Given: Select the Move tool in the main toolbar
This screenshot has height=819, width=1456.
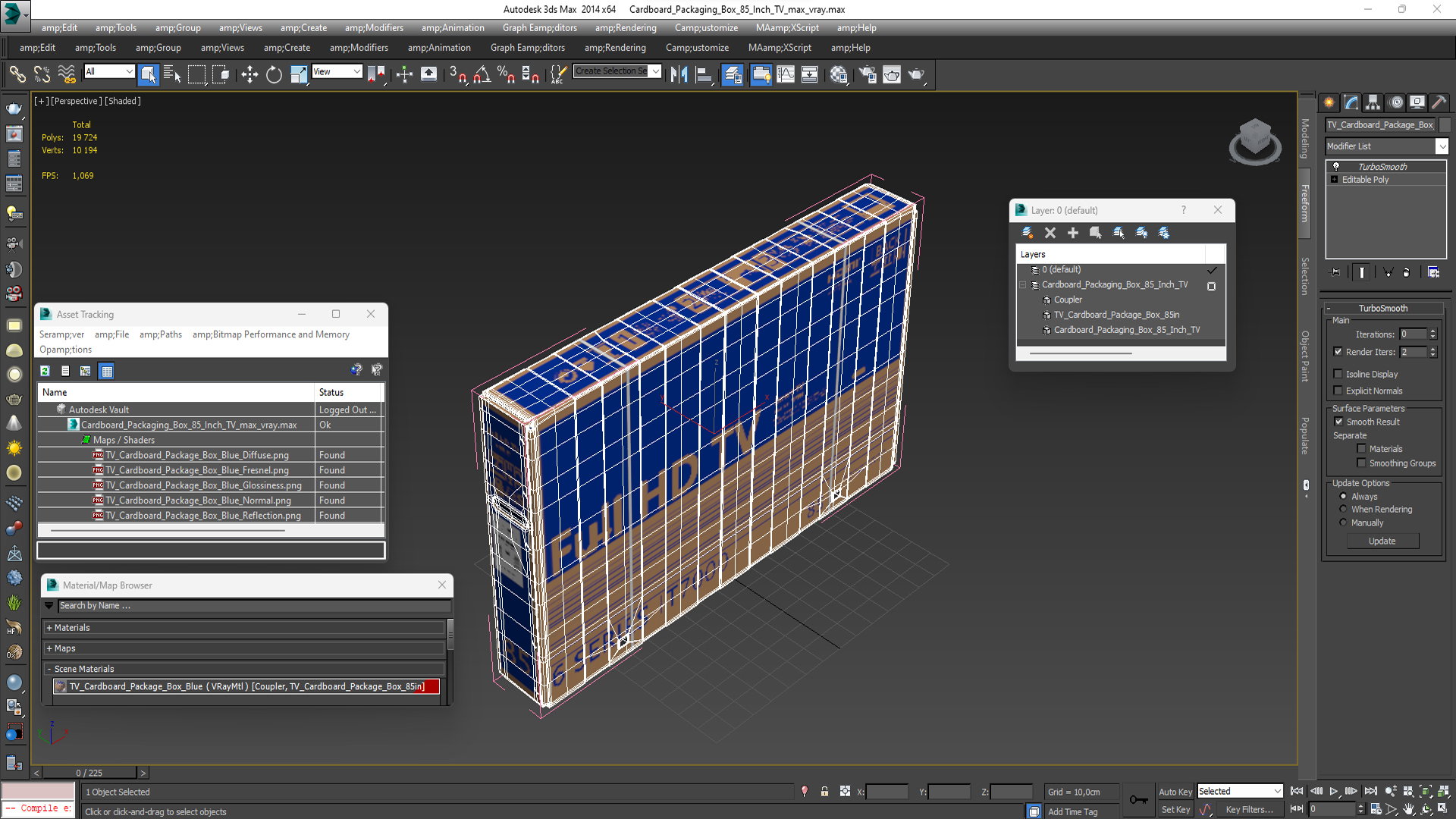Looking at the screenshot, I should pyautogui.click(x=249, y=74).
